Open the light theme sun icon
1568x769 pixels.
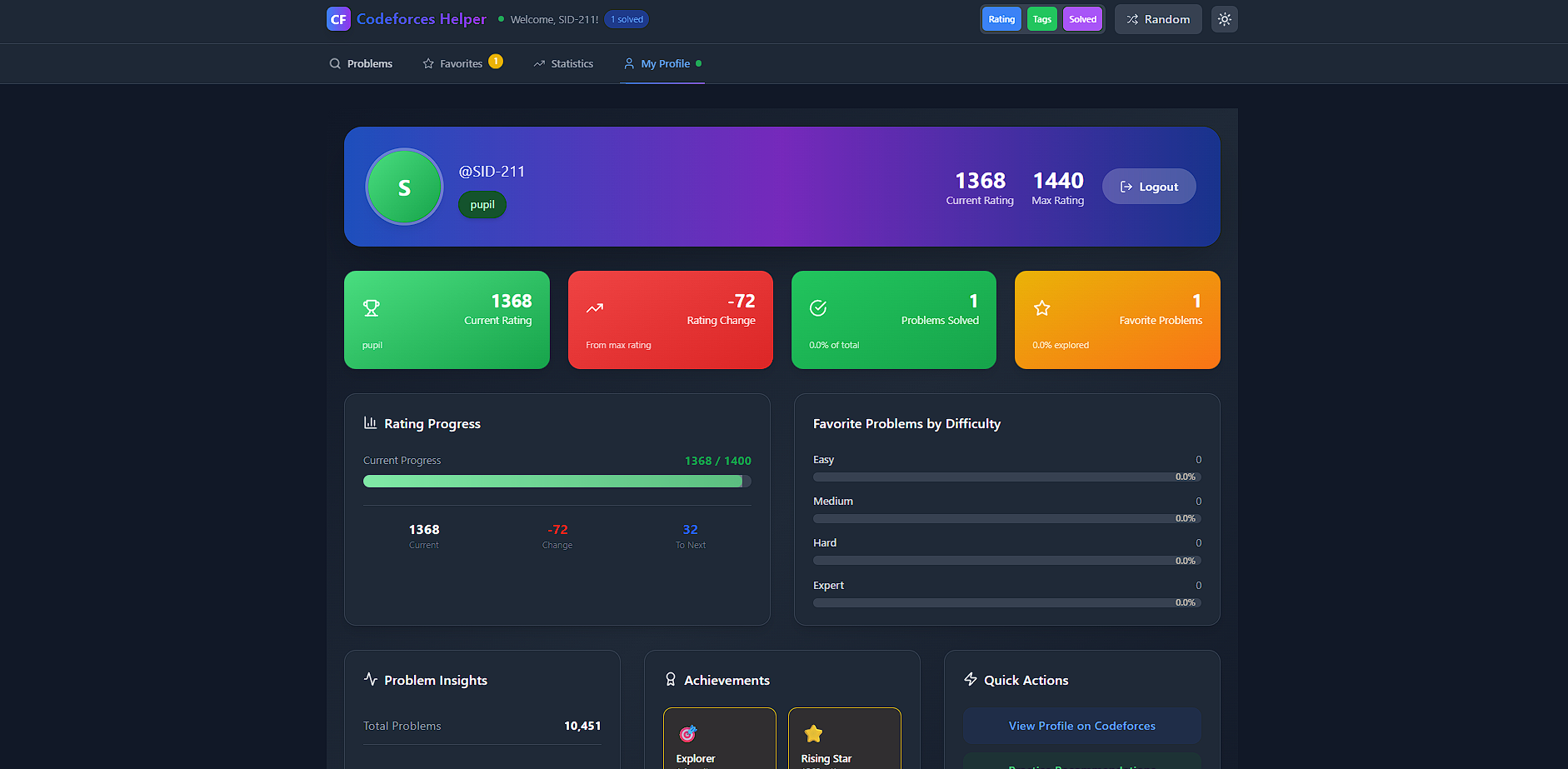tap(1224, 18)
